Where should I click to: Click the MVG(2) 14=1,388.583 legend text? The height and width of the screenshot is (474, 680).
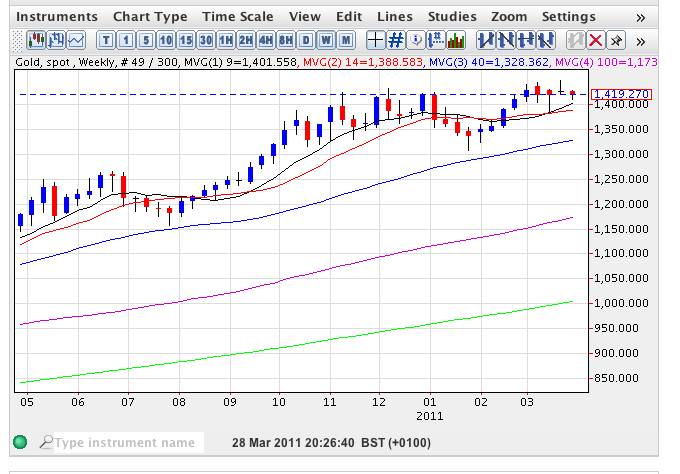(363, 62)
